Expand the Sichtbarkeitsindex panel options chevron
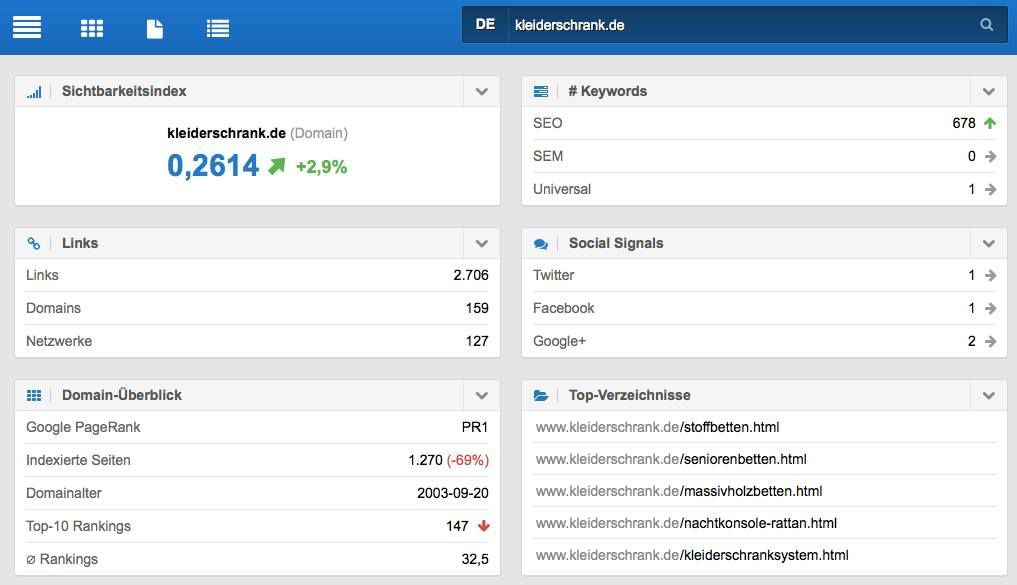 coord(481,91)
